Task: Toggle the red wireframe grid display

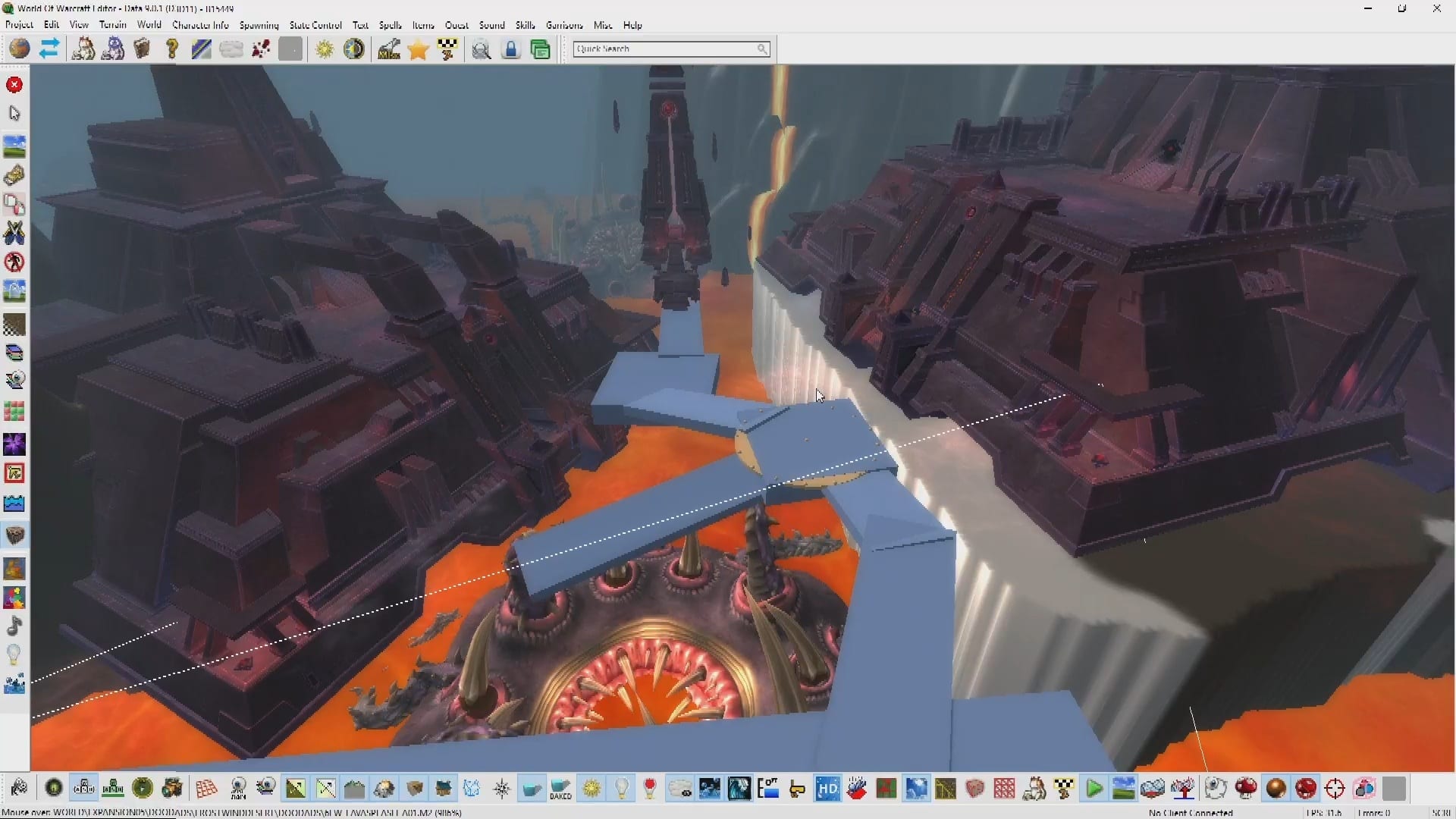Action: [206, 789]
